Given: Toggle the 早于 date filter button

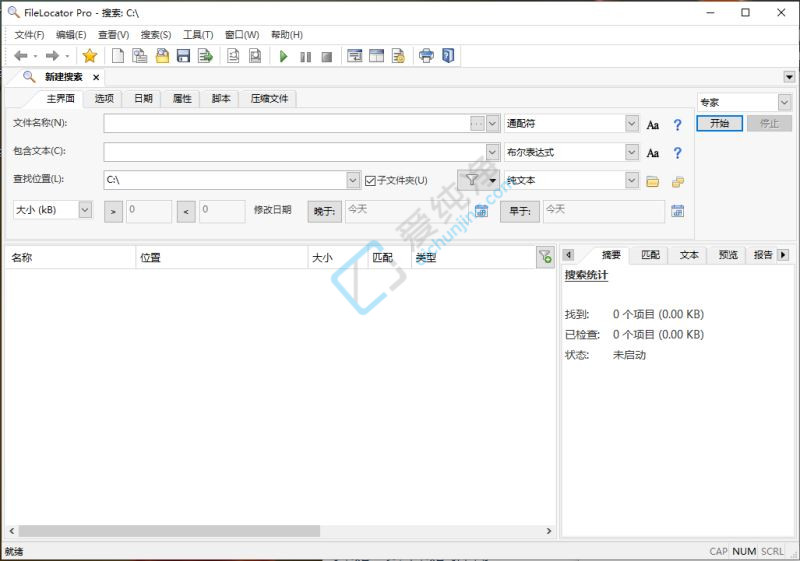Looking at the screenshot, I should [x=520, y=211].
